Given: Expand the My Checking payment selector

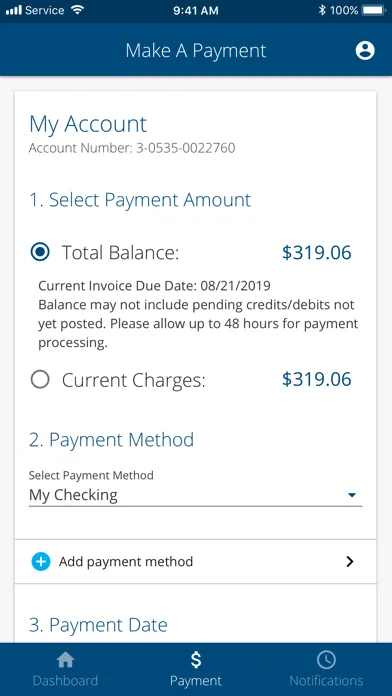Looking at the screenshot, I should click(195, 495).
